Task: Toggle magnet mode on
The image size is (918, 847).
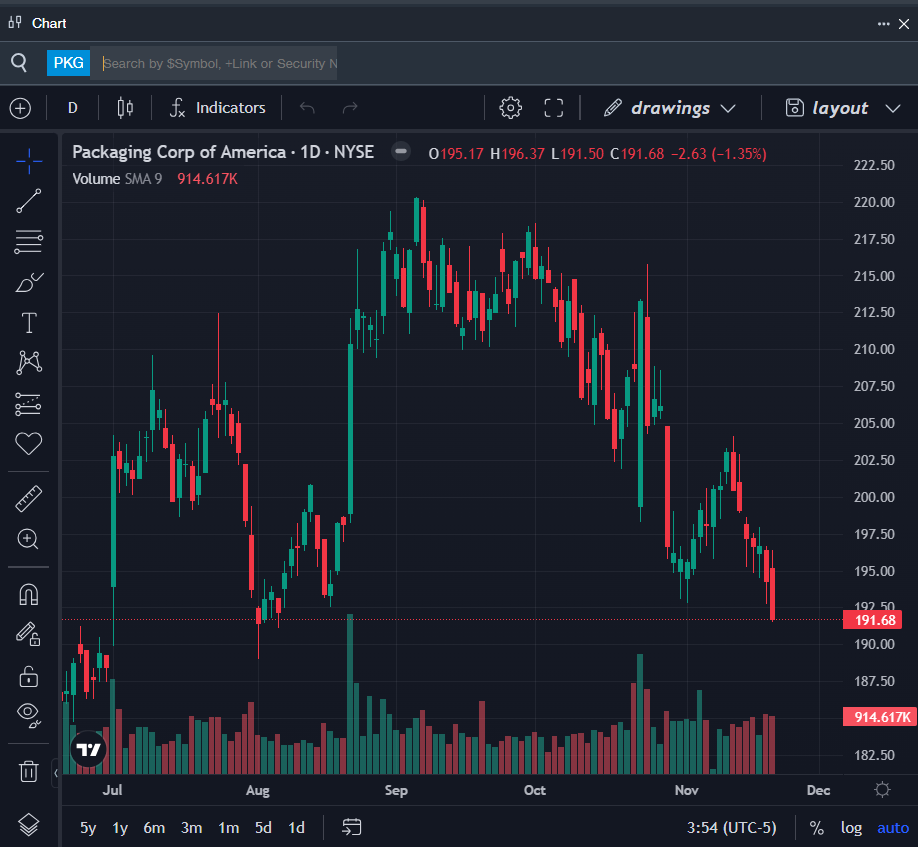Action: pos(29,595)
